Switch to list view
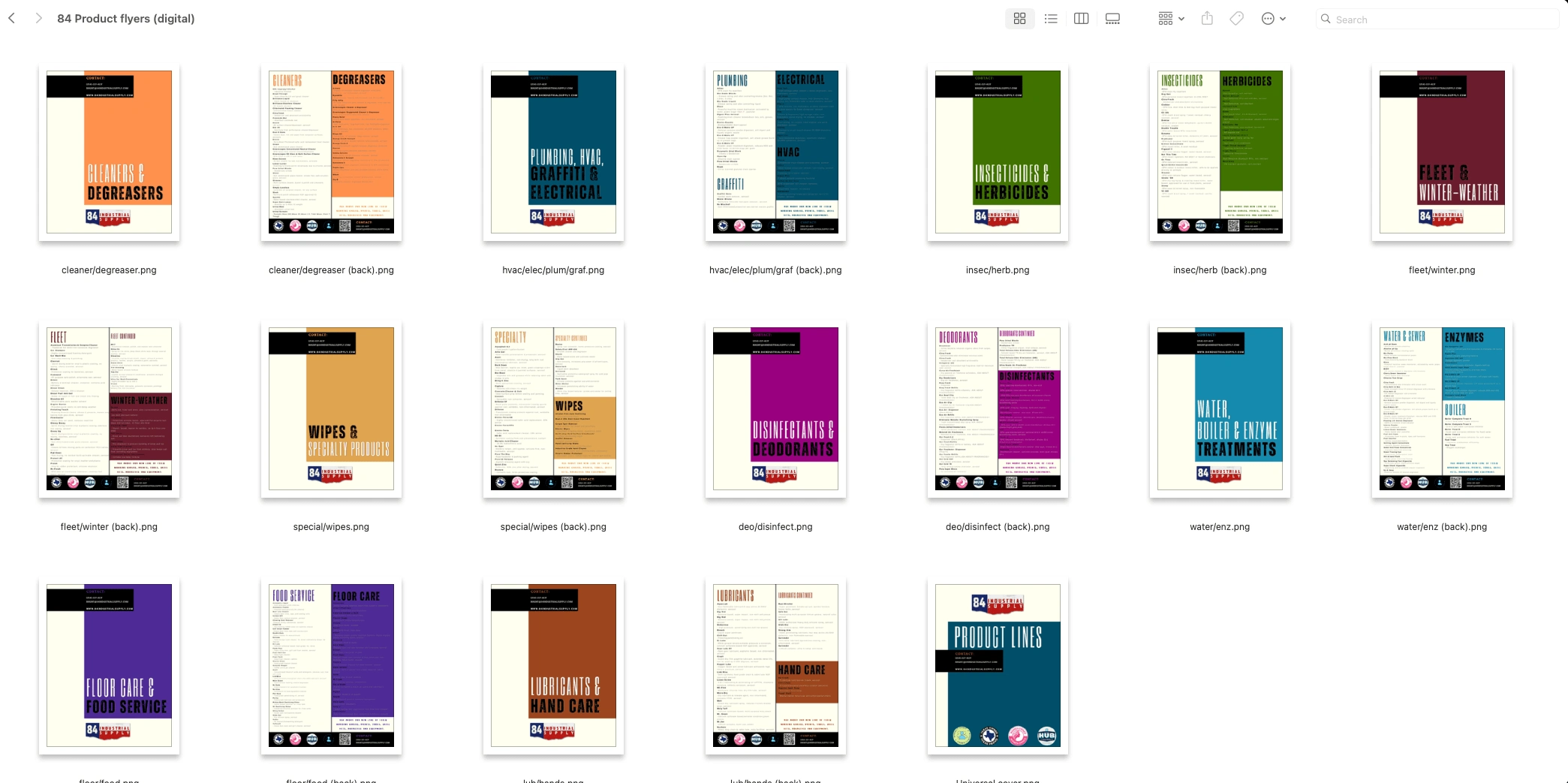Image resolution: width=1568 pixels, height=783 pixels. click(1051, 18)
